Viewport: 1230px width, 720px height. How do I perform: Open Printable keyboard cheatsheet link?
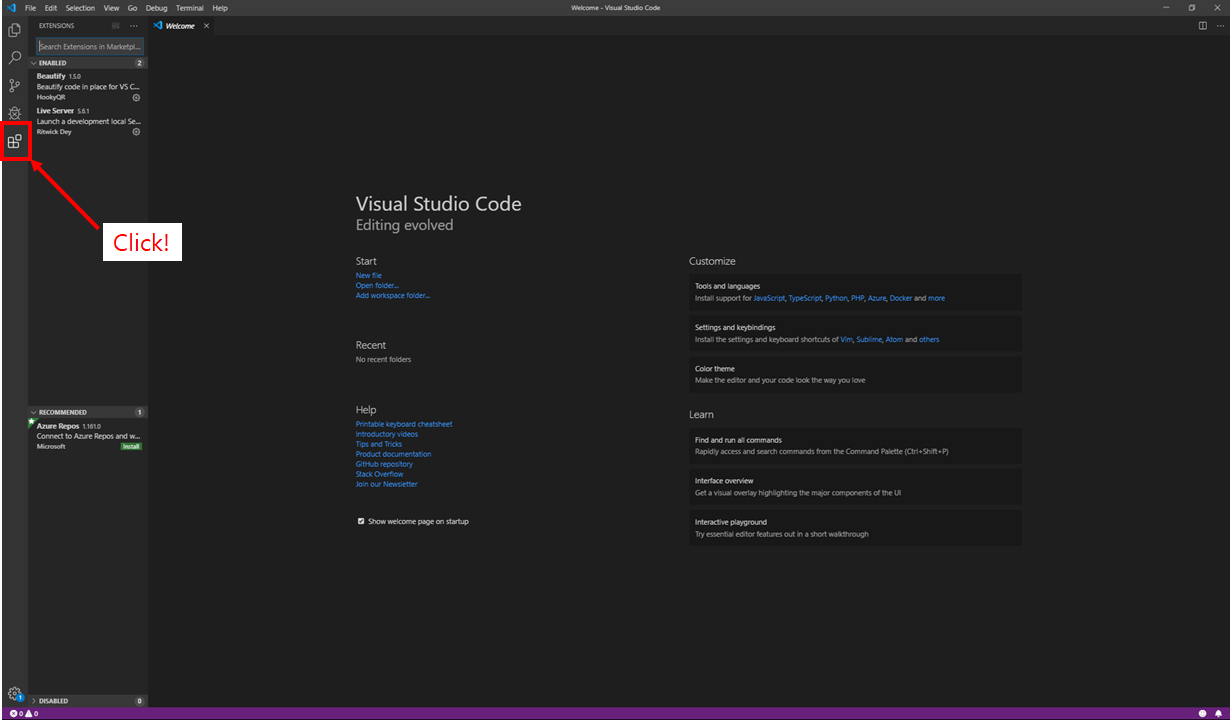point(404,424)
